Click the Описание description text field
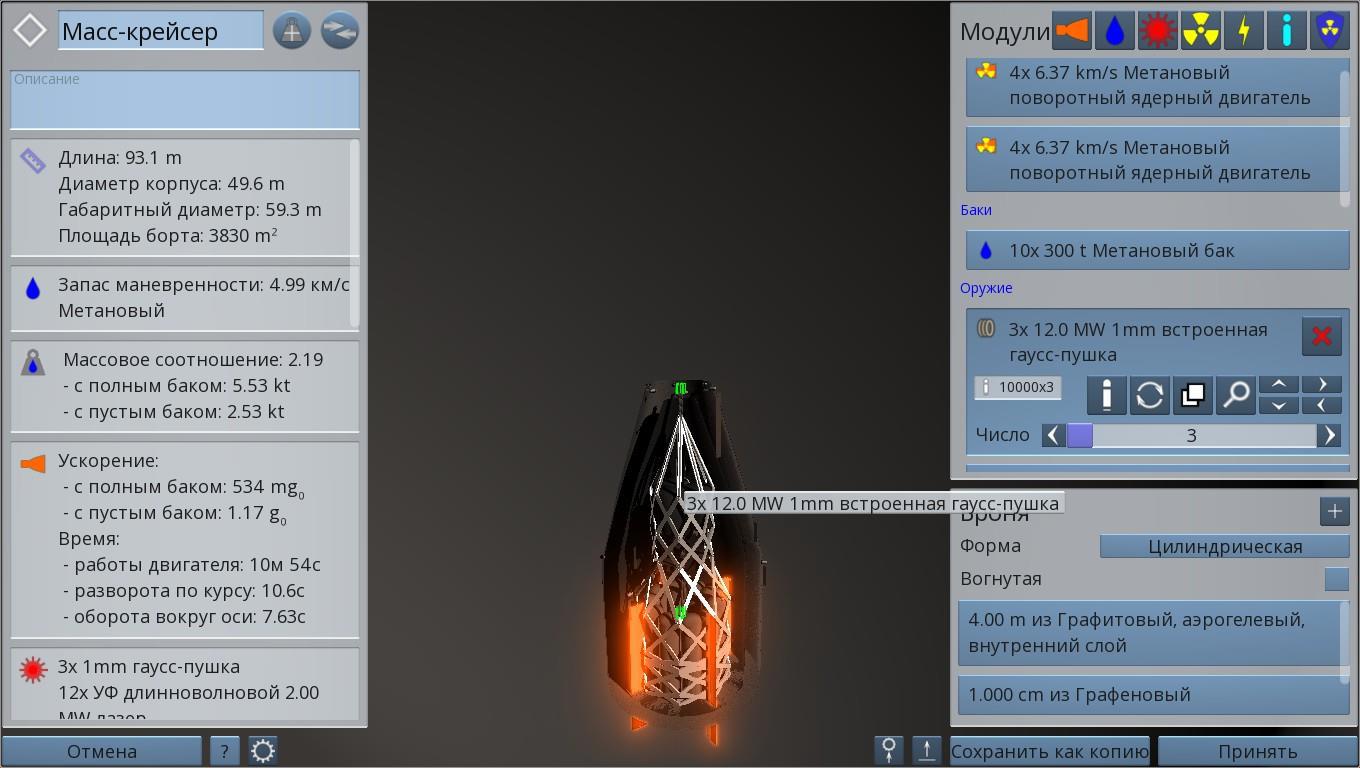The image size is (1360, 768). click(185, 99)
